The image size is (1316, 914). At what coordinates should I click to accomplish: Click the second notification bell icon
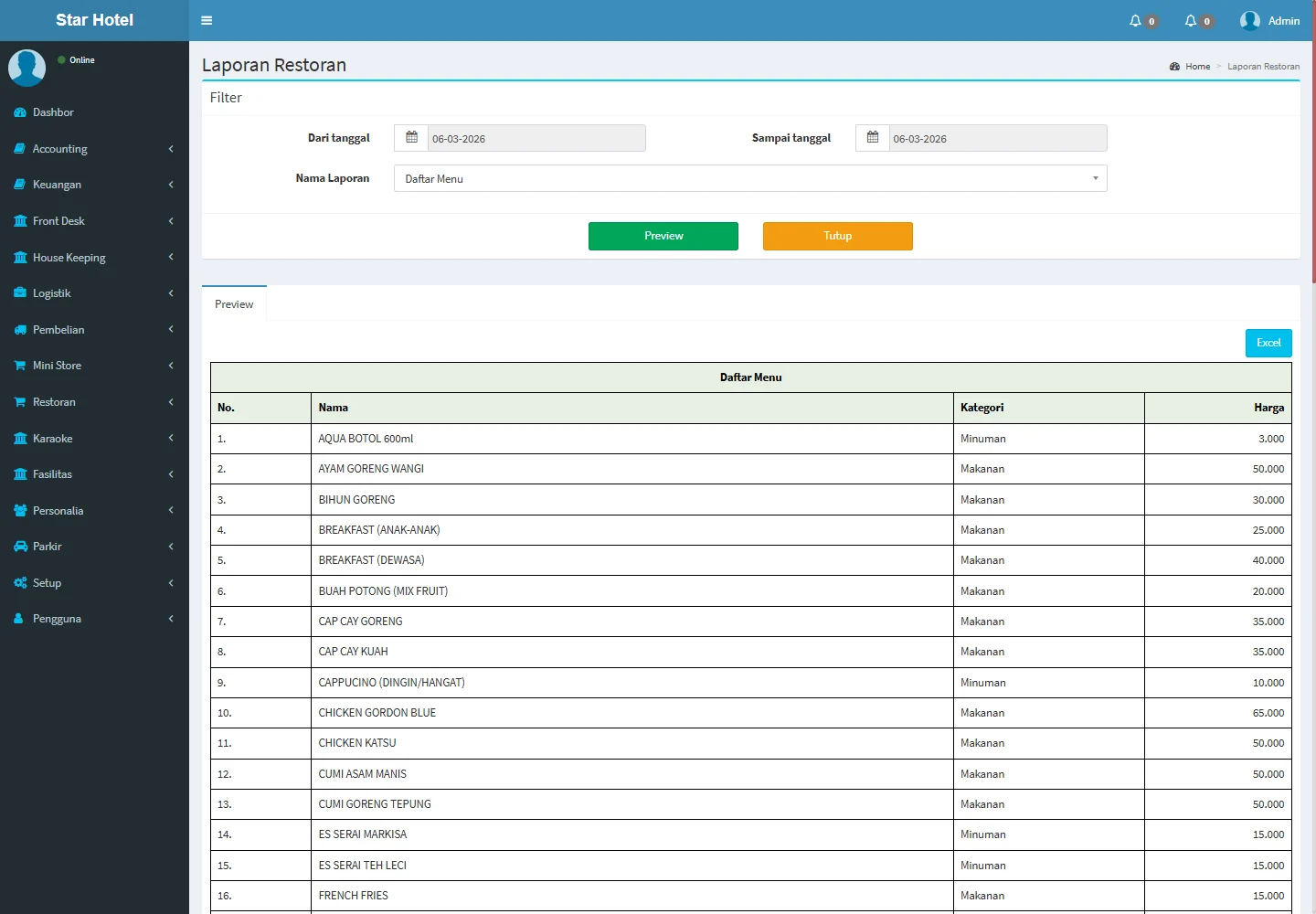pyautogui.click(x=1190, y=20)
